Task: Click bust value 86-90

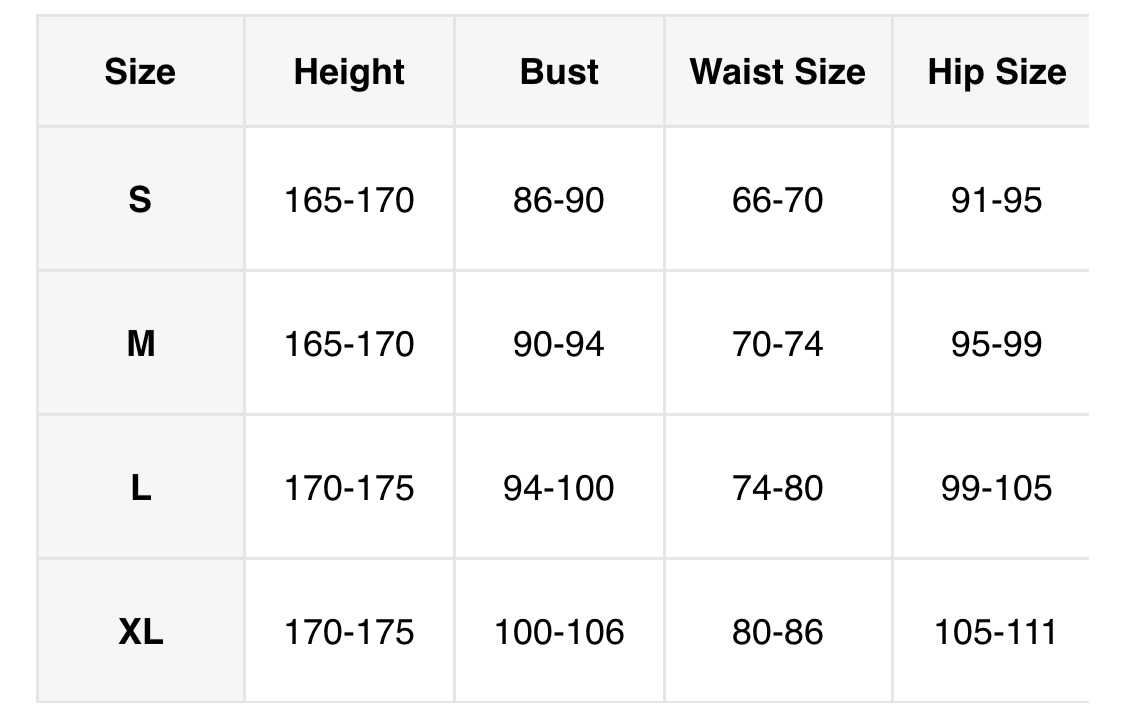Action: click(559, 200)
